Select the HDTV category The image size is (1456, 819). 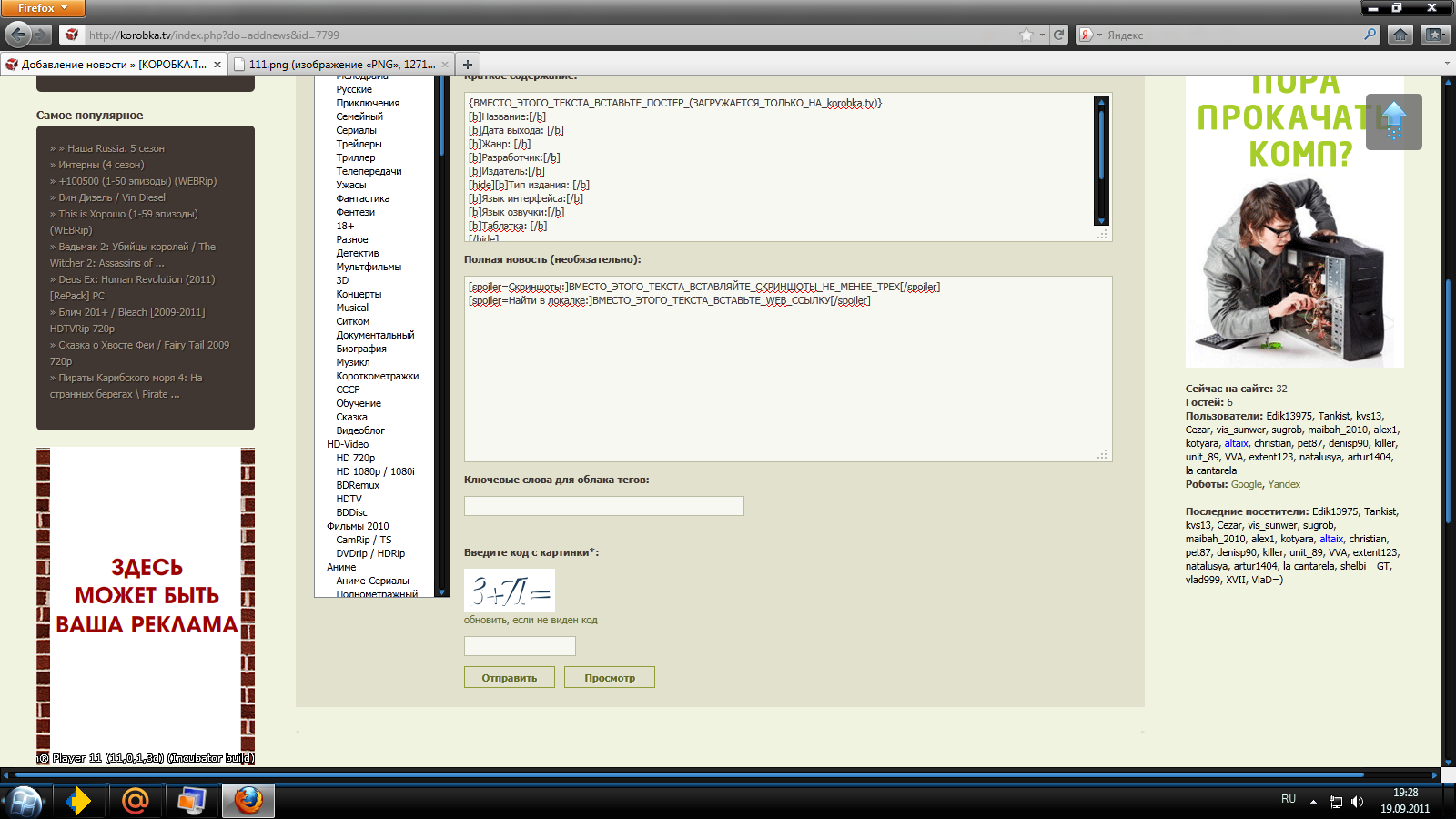349,499
